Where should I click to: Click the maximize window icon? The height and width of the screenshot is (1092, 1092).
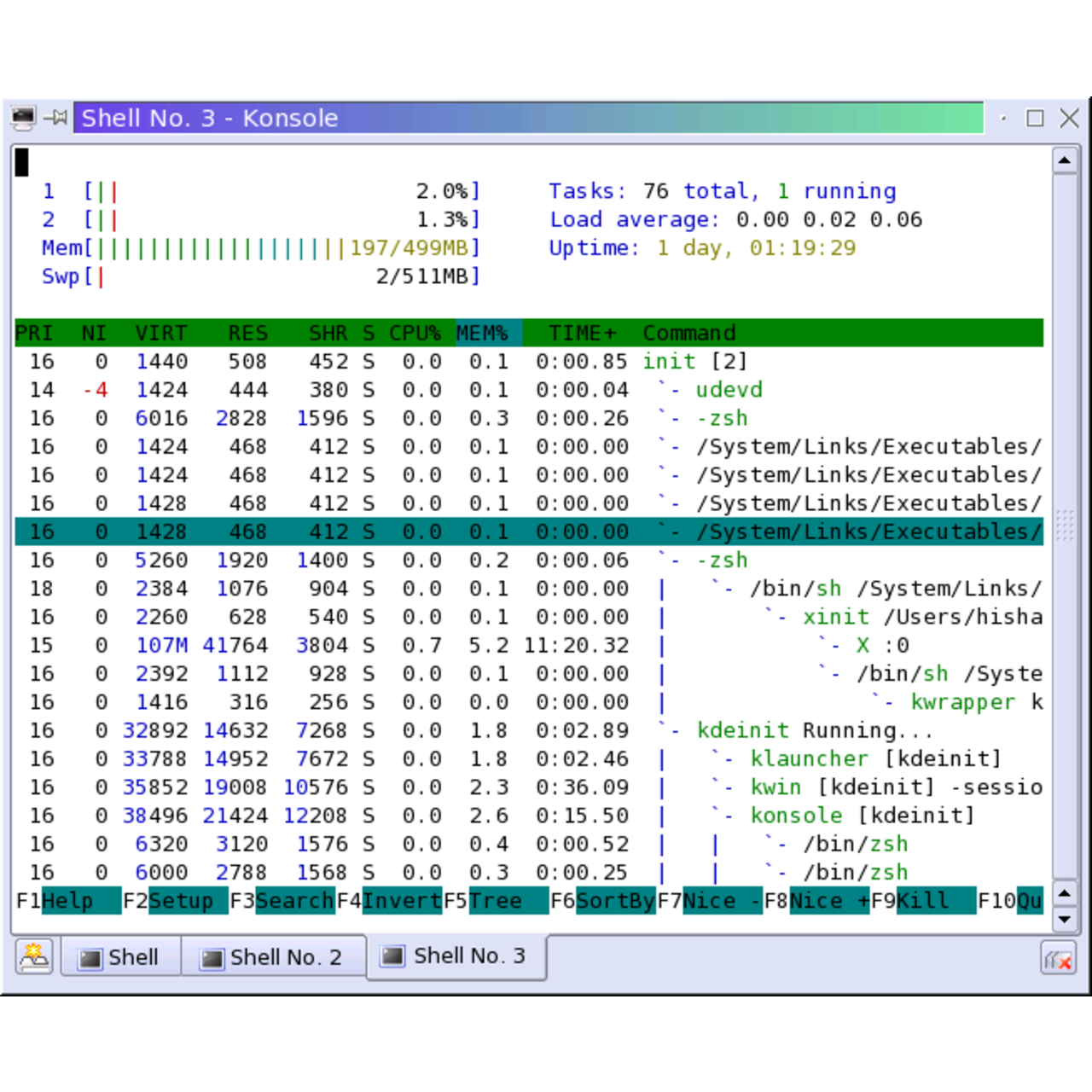[x=1035, y=118]
